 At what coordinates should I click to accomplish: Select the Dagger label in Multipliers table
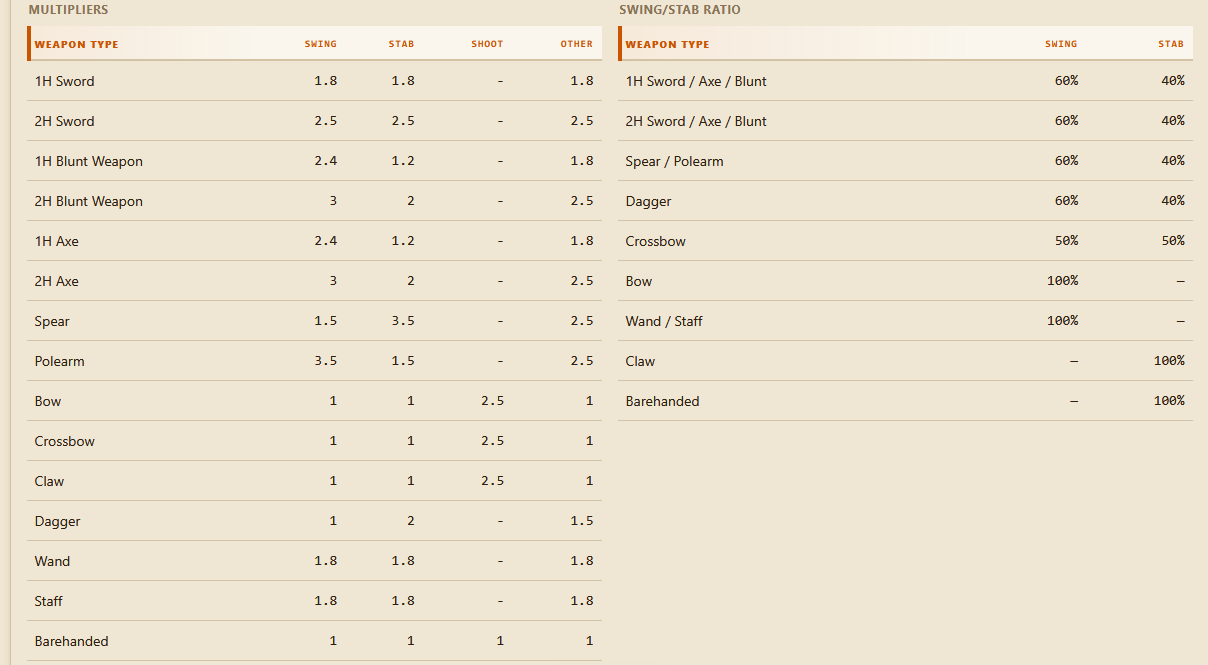(x=57, y=521)
